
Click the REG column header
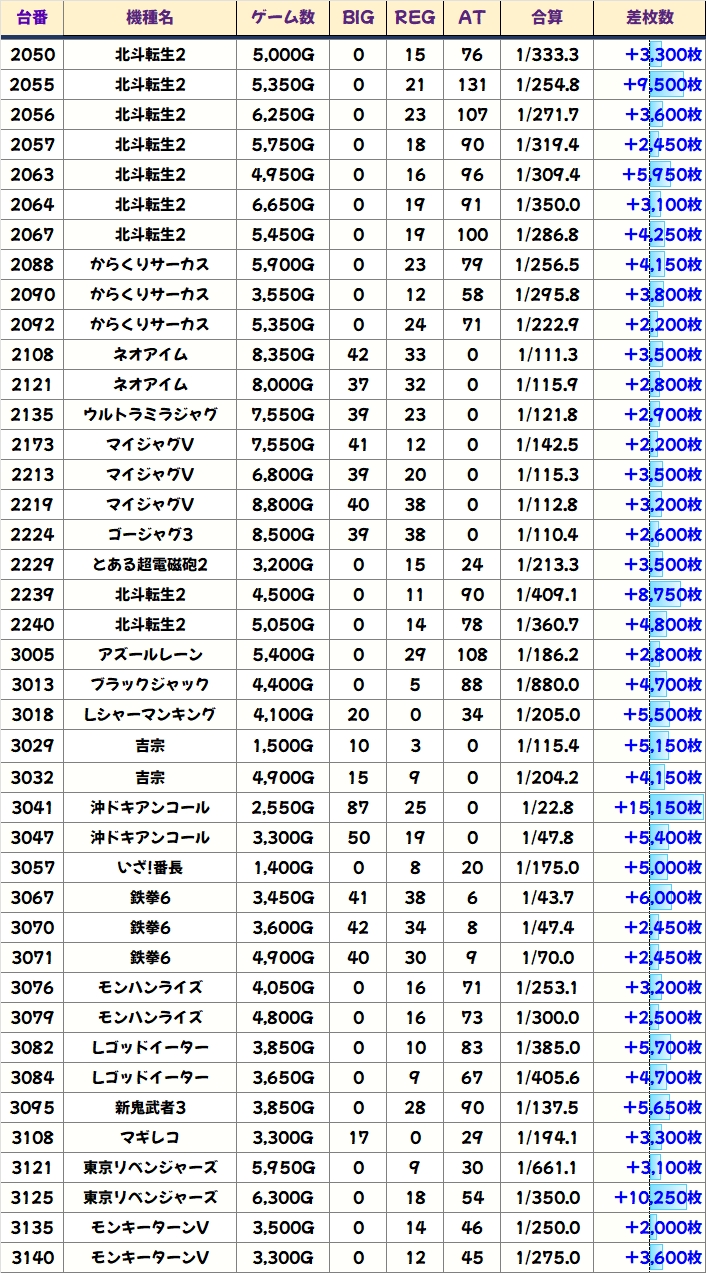(415, 18)
